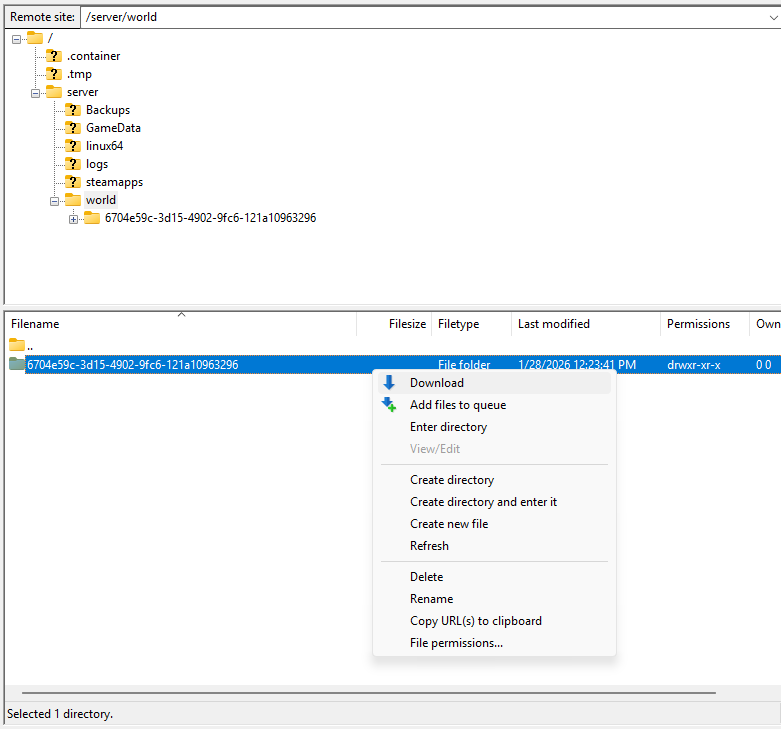Click the Backups folder question-mark icon
The height and width of the screenshot is (729, 781).
[x=73, y=110]
